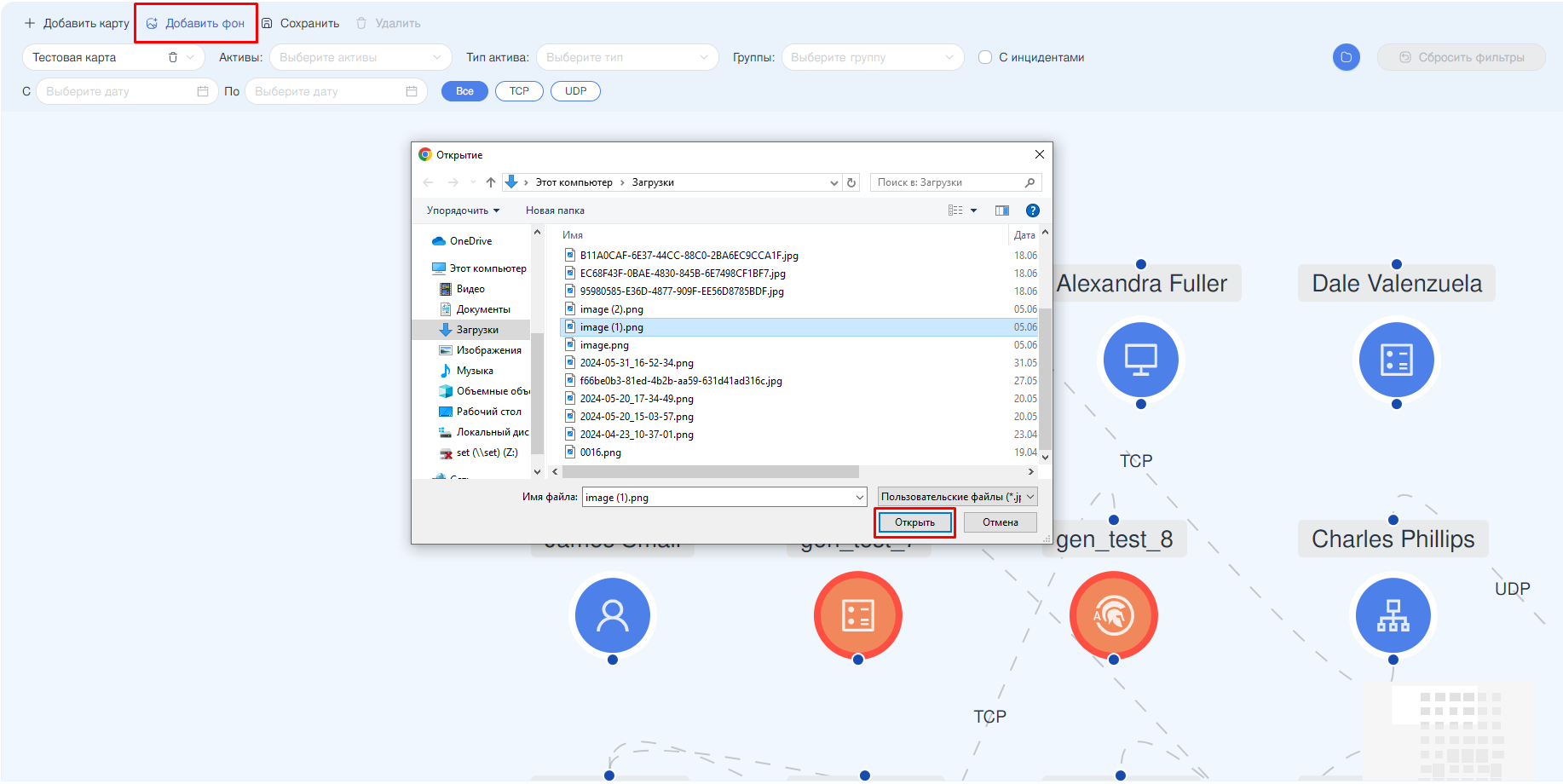Open the 'Выберите активы' dropdown
This screenshot has height=784, width=1563.
point(360,57)
